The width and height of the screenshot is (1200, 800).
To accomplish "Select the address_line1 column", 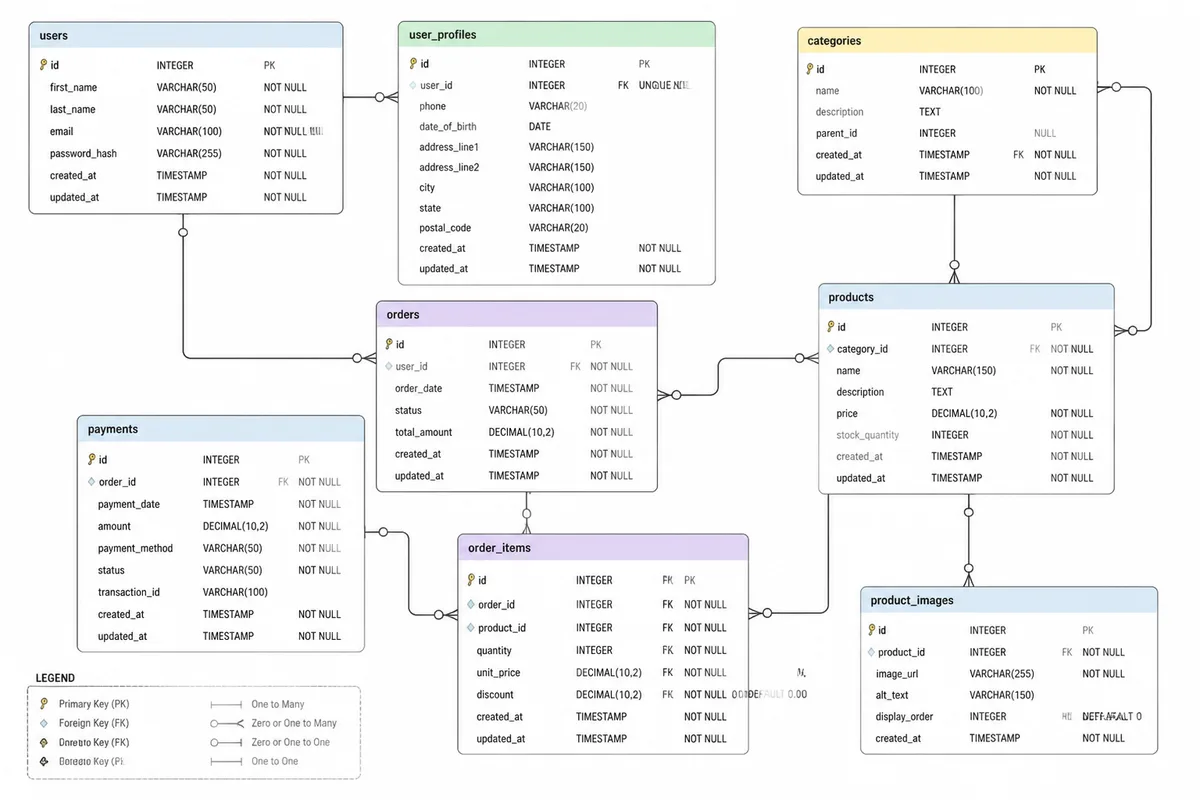I will point(449,147).
